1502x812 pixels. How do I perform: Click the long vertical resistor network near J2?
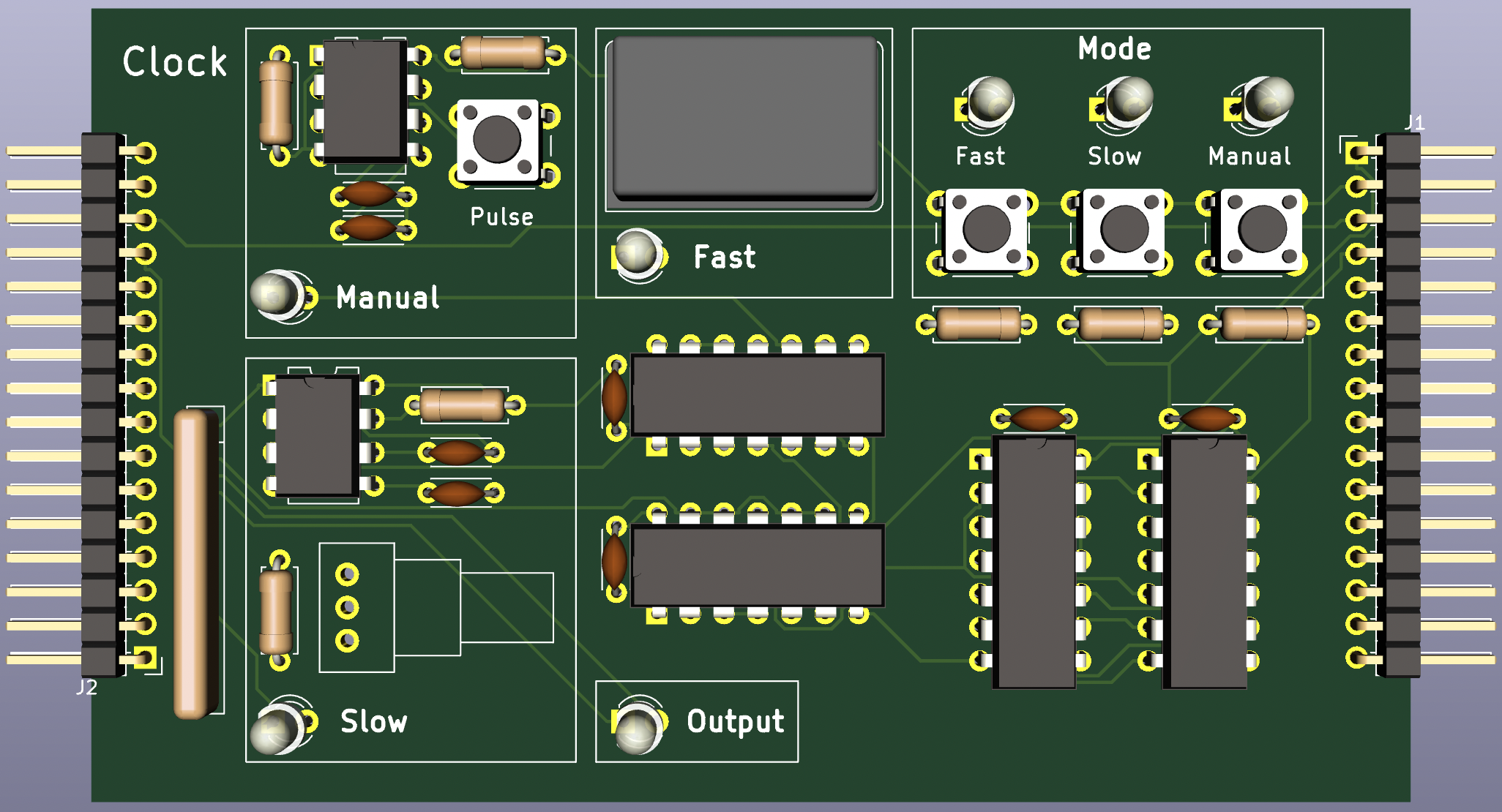195,565
